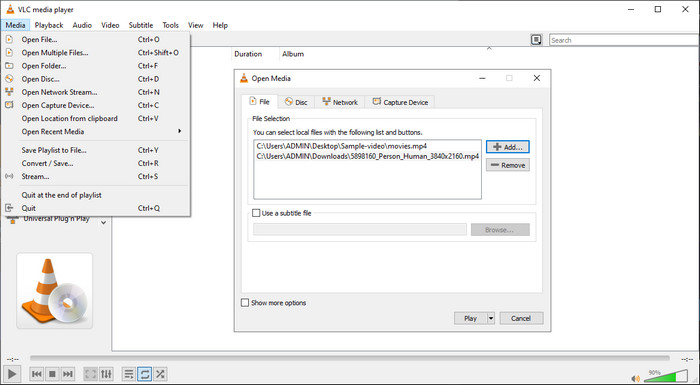This screenshot has width=700, height=385.
Task: Maximize the VLC media player window
Action: coord(658,9)
